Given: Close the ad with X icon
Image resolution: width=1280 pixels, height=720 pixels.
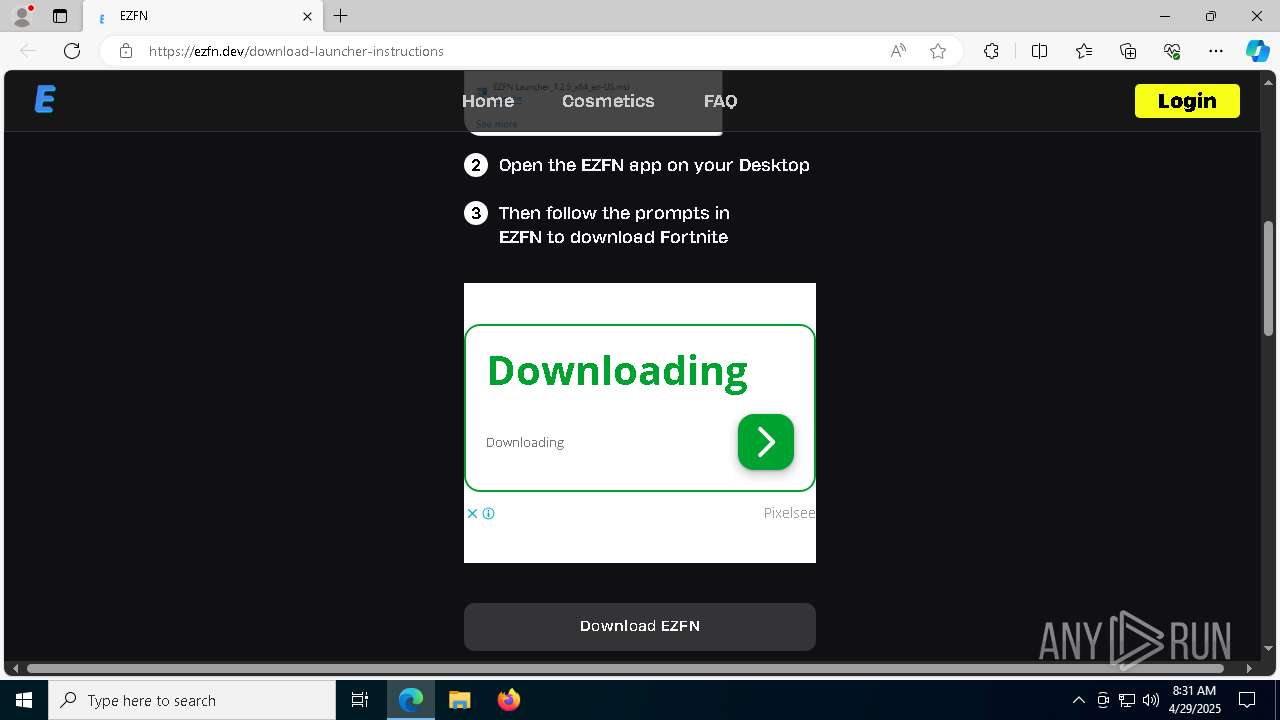Looking at the screenshot, I should 472,514.
